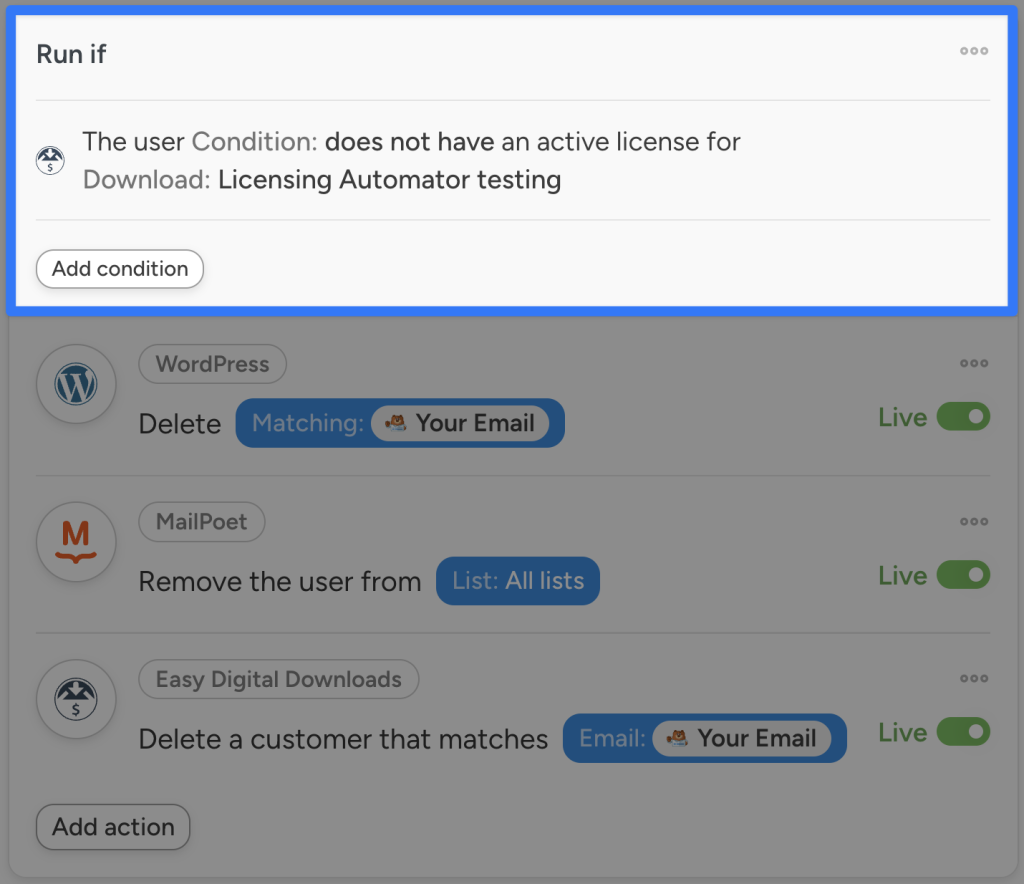Open the Run if options menu
Screen dimensions: 1024x884
tap(973, 51)
